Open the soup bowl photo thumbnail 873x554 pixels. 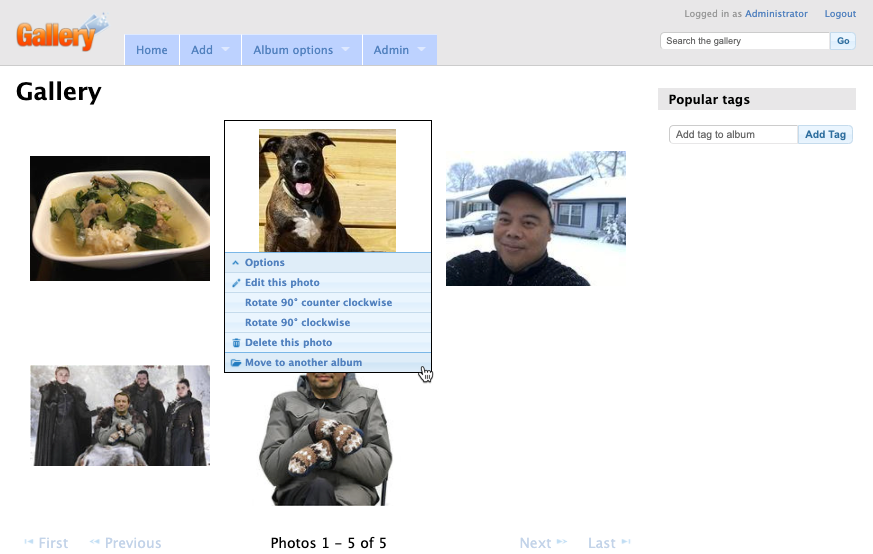pos(120,218)
